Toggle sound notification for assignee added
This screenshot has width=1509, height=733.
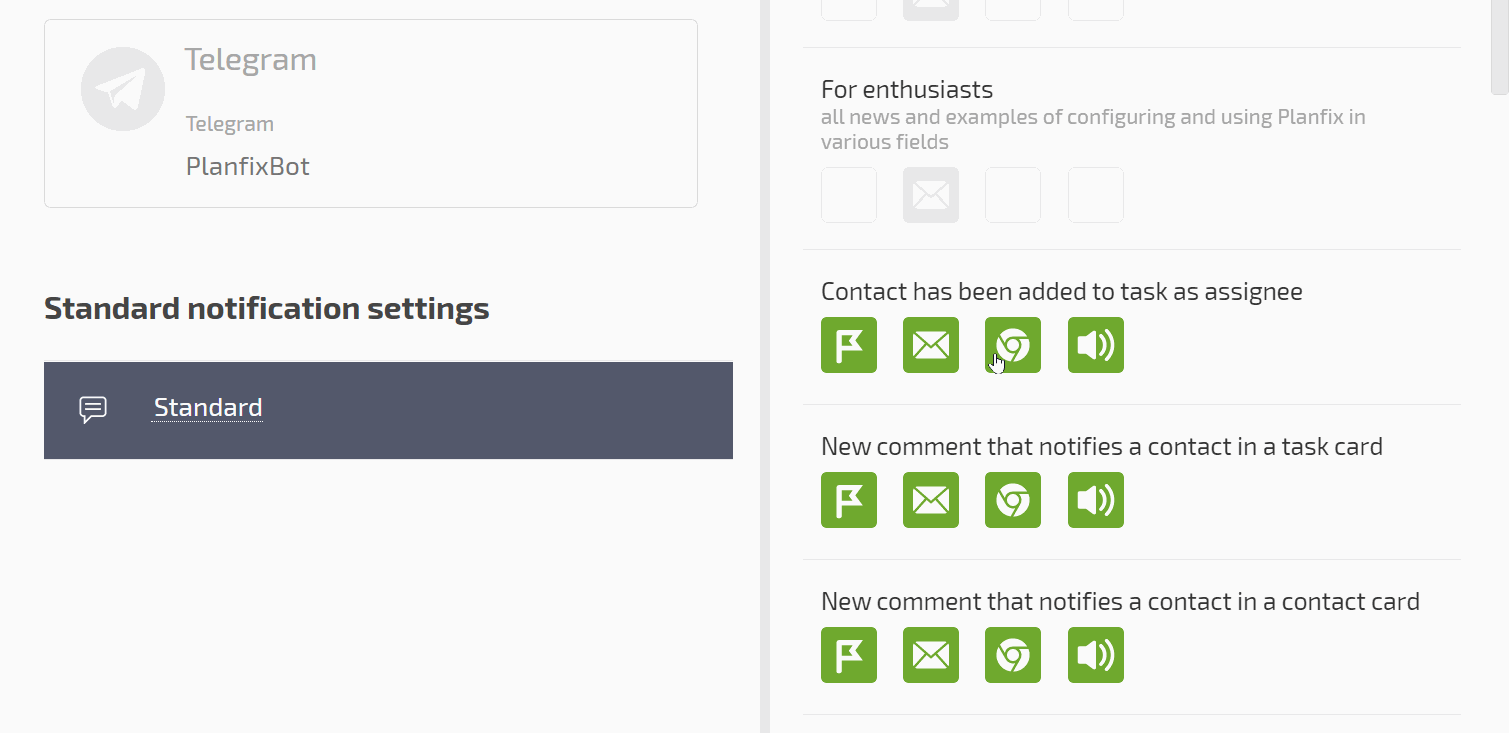(1096, 345)
